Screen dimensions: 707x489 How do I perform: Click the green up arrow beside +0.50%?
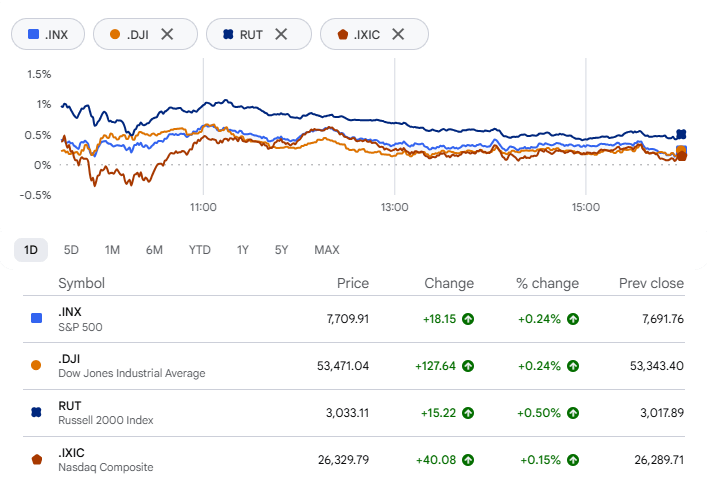573,413
